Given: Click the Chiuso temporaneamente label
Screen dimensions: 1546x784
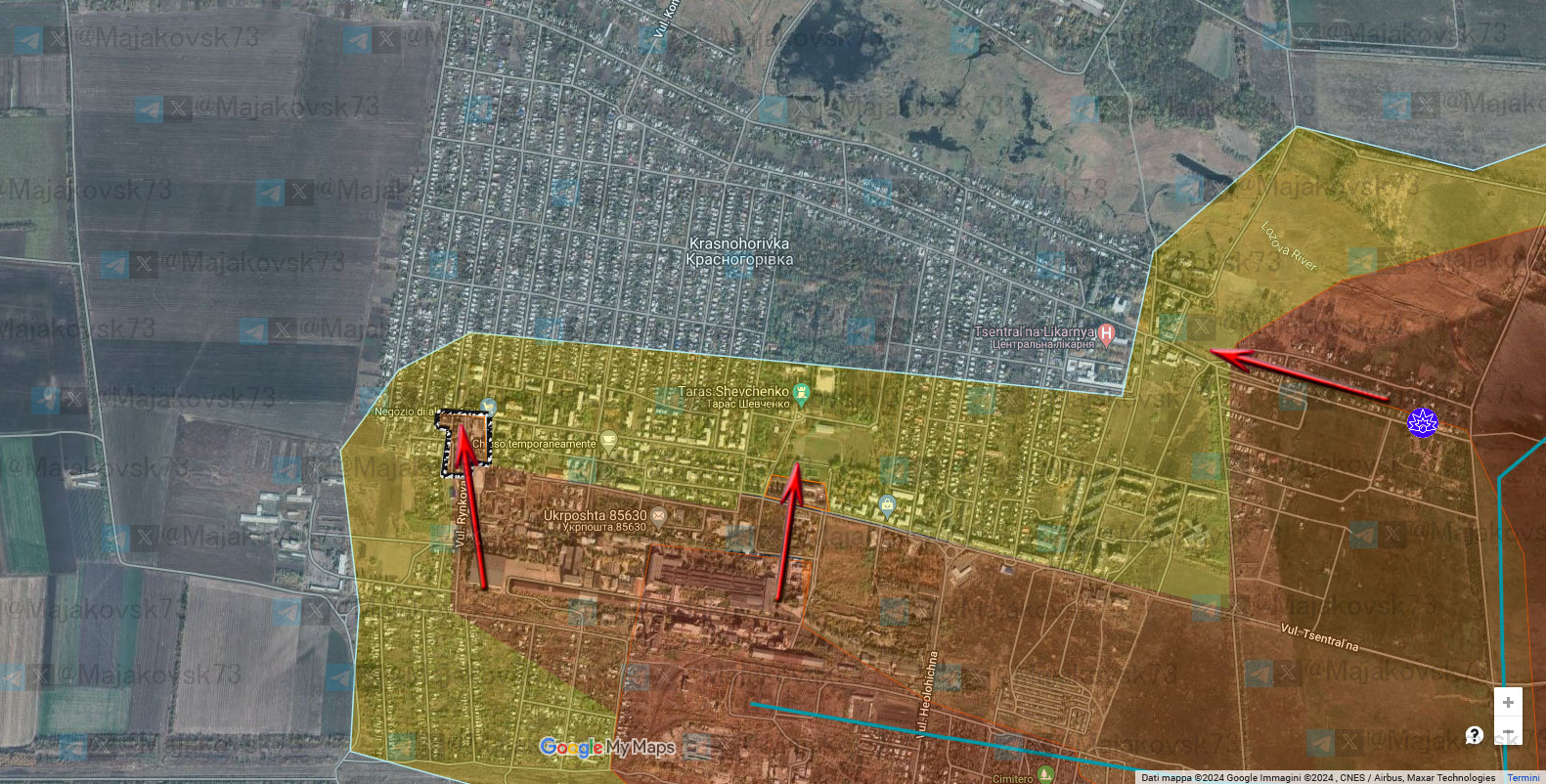Looking at the screenshot, I should [534, 444].
